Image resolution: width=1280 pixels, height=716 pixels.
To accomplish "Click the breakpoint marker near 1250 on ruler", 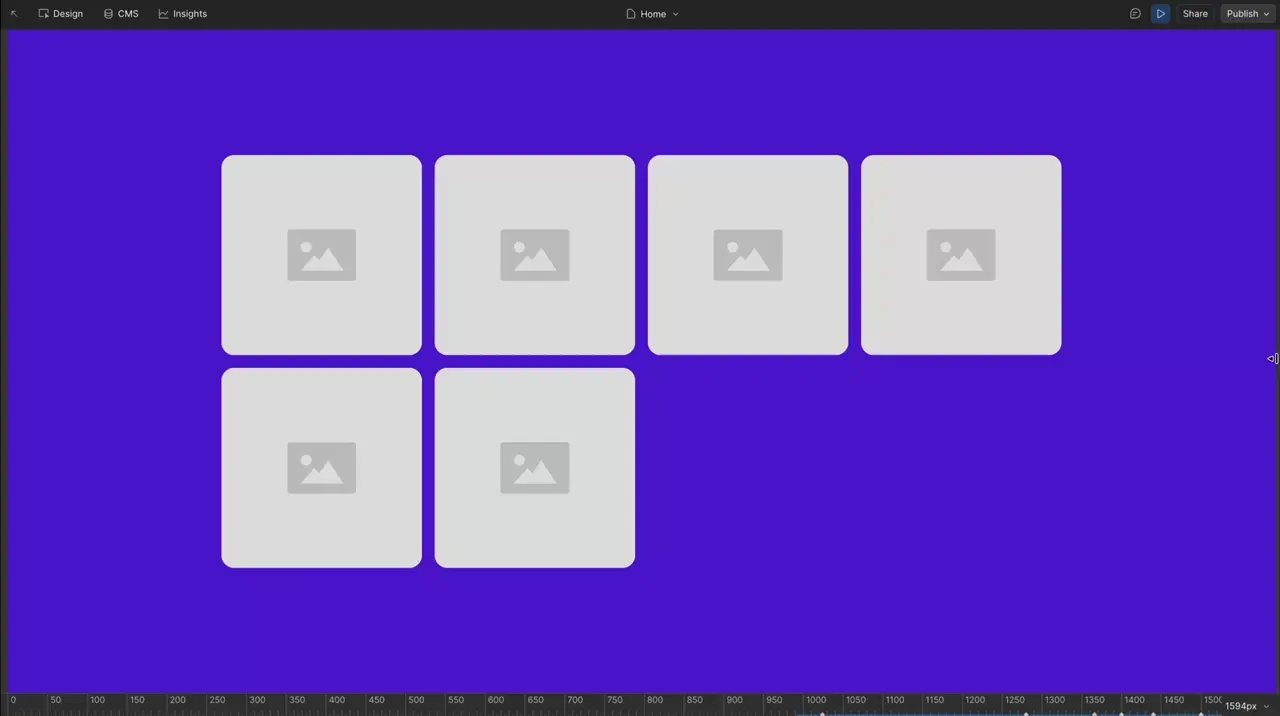I will (x=1026, y=713).
